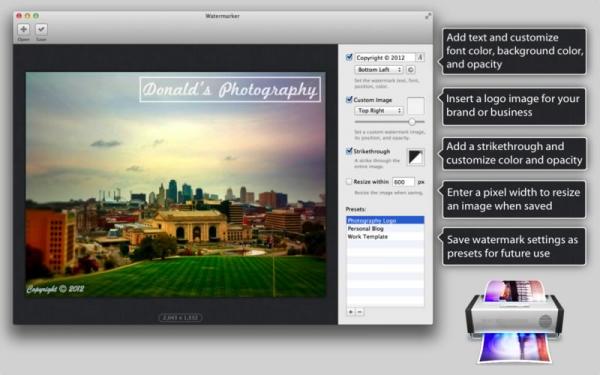The width and height of the screenshot is (600, 375).
Task: Choose the Photography Logo preset
Action: tap(385, 220)
